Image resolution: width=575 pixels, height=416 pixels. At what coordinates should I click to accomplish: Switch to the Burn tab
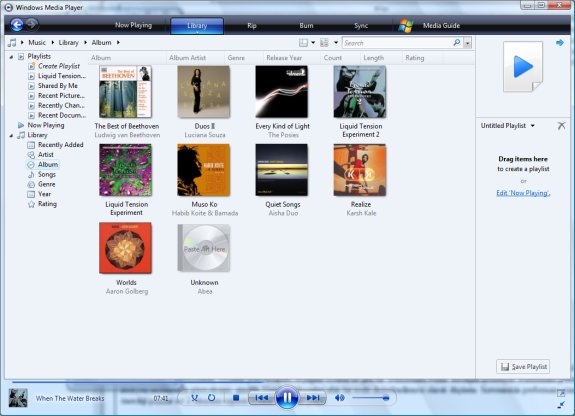306,26
